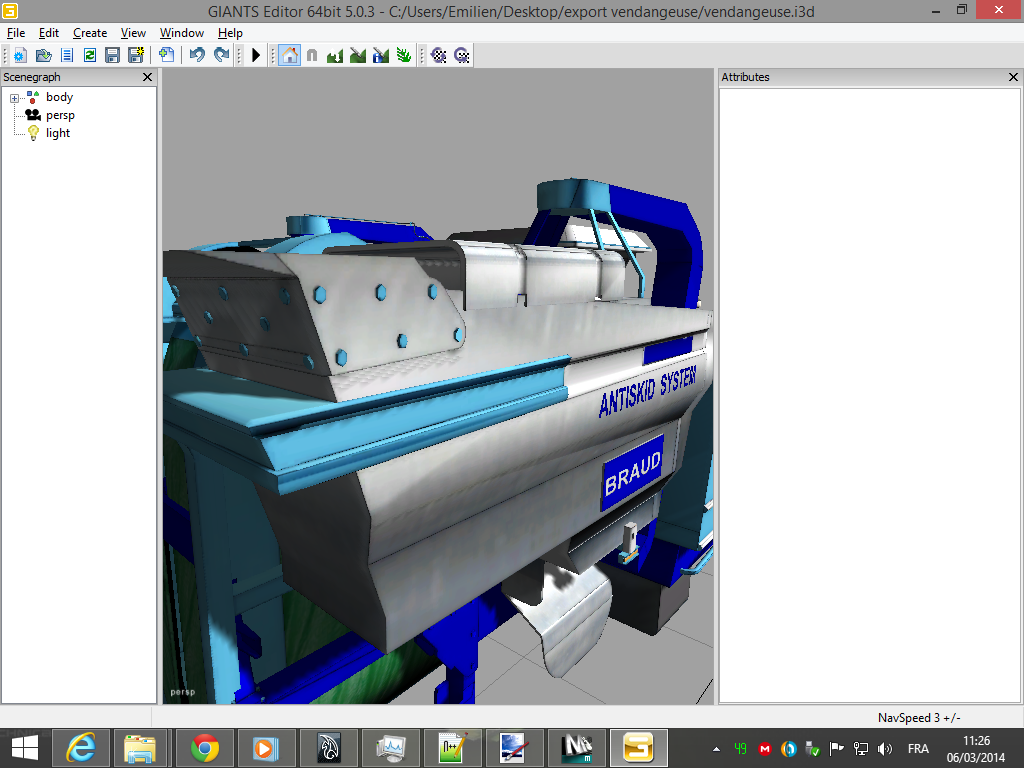Click the red M tray icon
The width and height of the screenshot is (1024, 768).
pos(765,749)
